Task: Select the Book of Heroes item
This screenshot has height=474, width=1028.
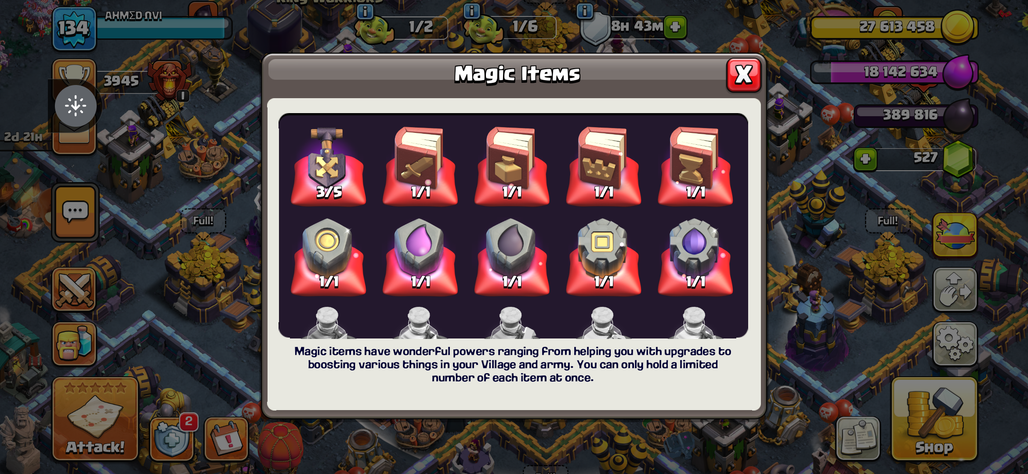Action: click(x=604, y=166)
